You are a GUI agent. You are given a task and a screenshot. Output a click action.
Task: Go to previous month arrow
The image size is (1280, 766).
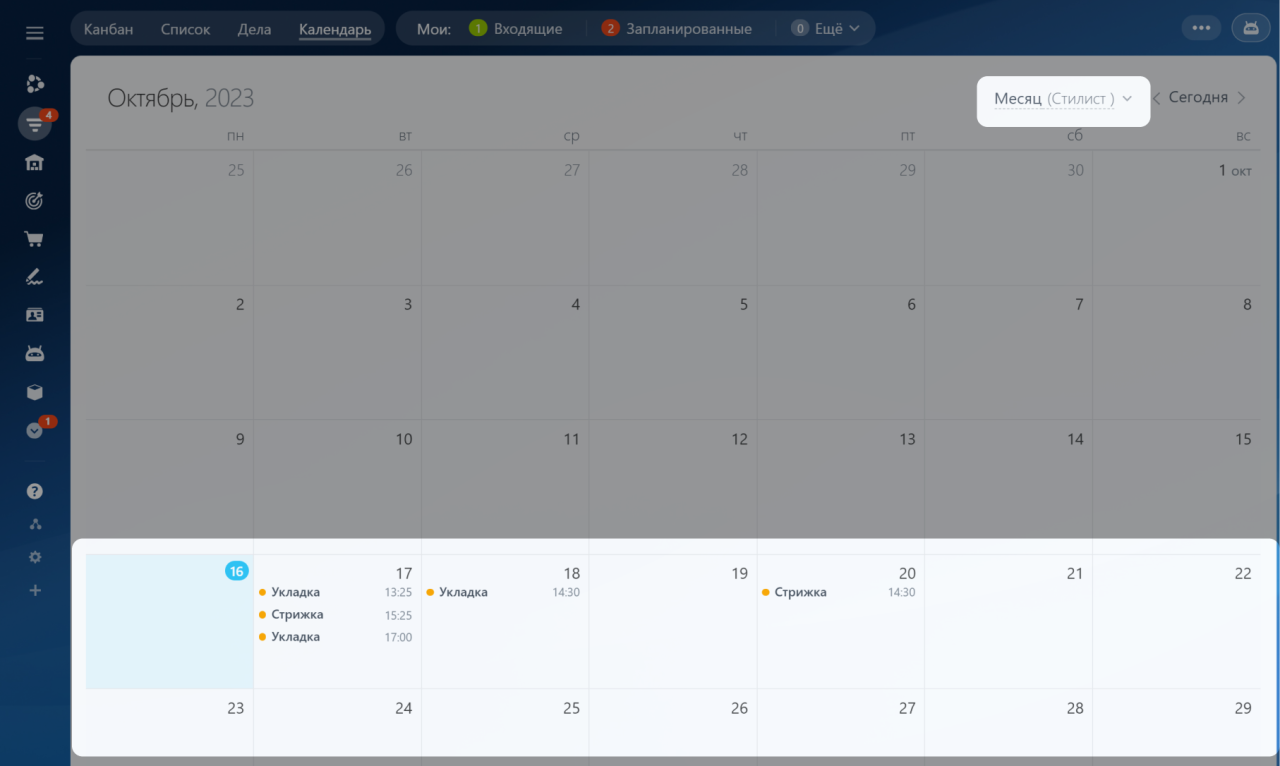pyautogui.click(x=1156, y=98)
